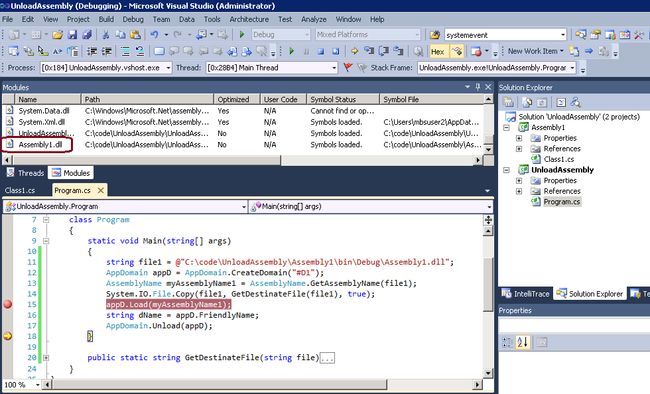The width and height of the screenshot is (650, 394).
Task: Click the Find in Files icon
Action: click(x=434, y=35)
